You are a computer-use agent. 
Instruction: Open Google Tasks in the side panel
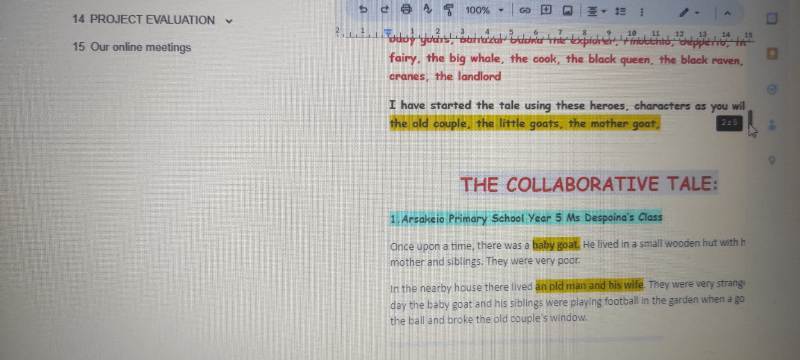(772, 89)
